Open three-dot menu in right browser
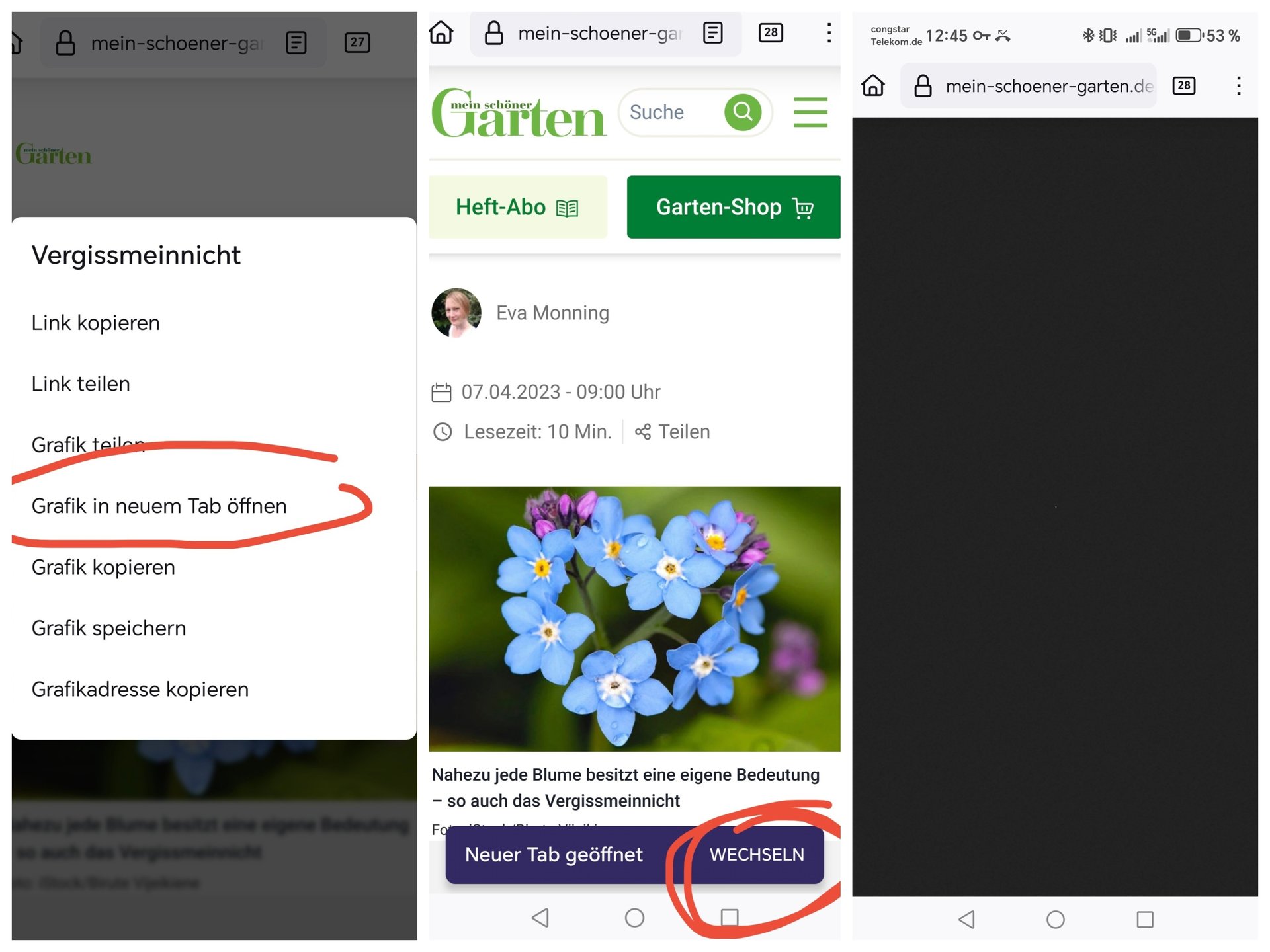 click(x=1238, y=86)
